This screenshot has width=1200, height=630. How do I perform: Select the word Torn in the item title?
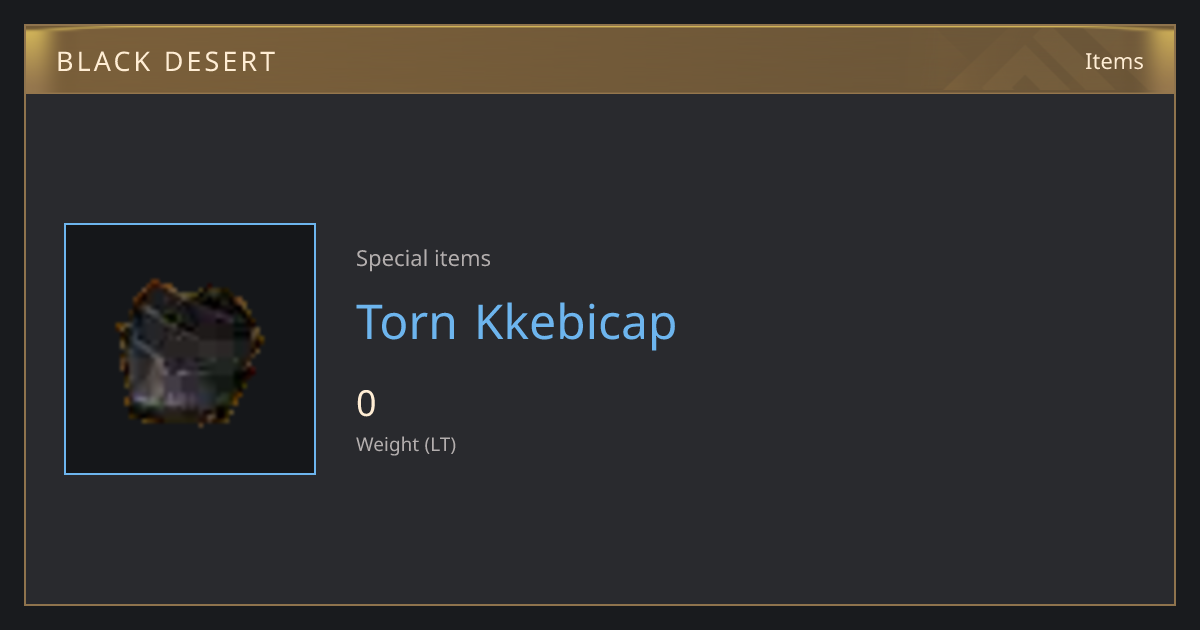click(407, 322)
